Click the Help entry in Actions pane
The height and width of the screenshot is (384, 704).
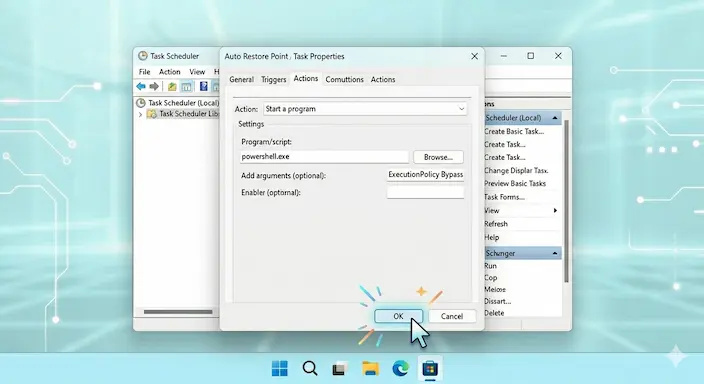[492, 238]
